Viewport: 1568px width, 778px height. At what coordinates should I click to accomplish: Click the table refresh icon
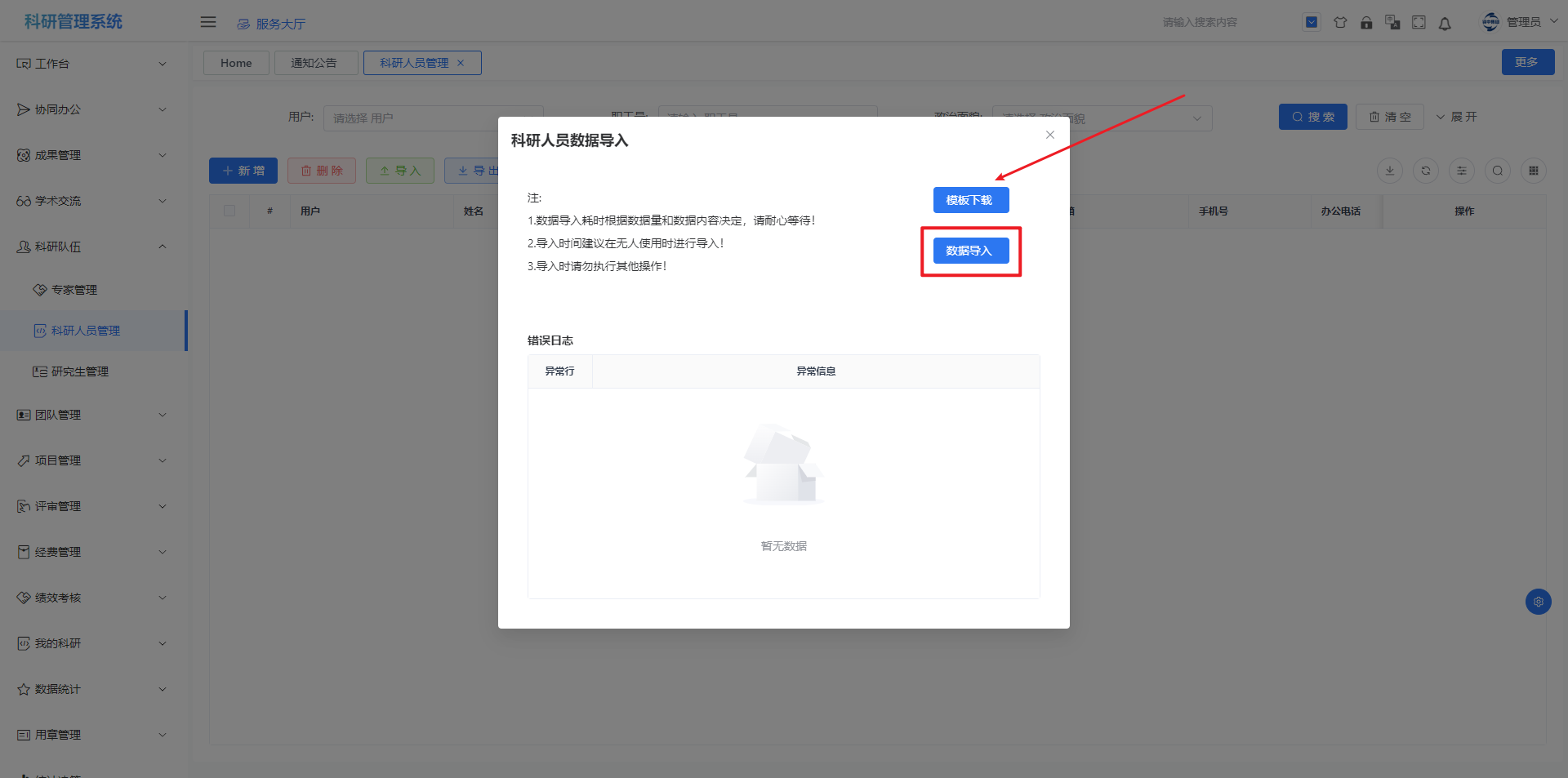click(x=1425, y=171)
